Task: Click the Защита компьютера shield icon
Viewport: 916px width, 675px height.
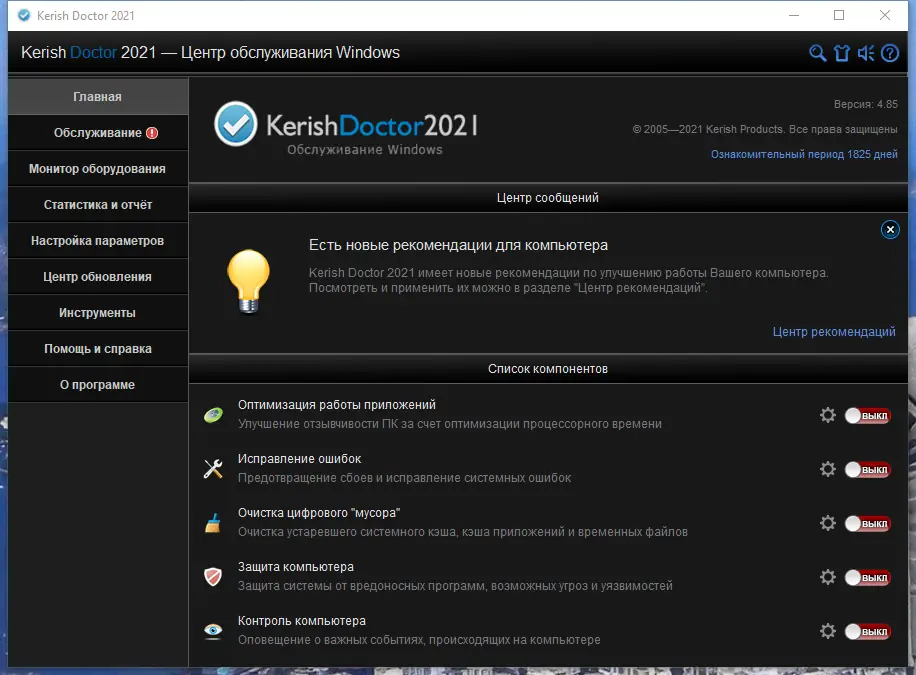Action: pos(212,574)
